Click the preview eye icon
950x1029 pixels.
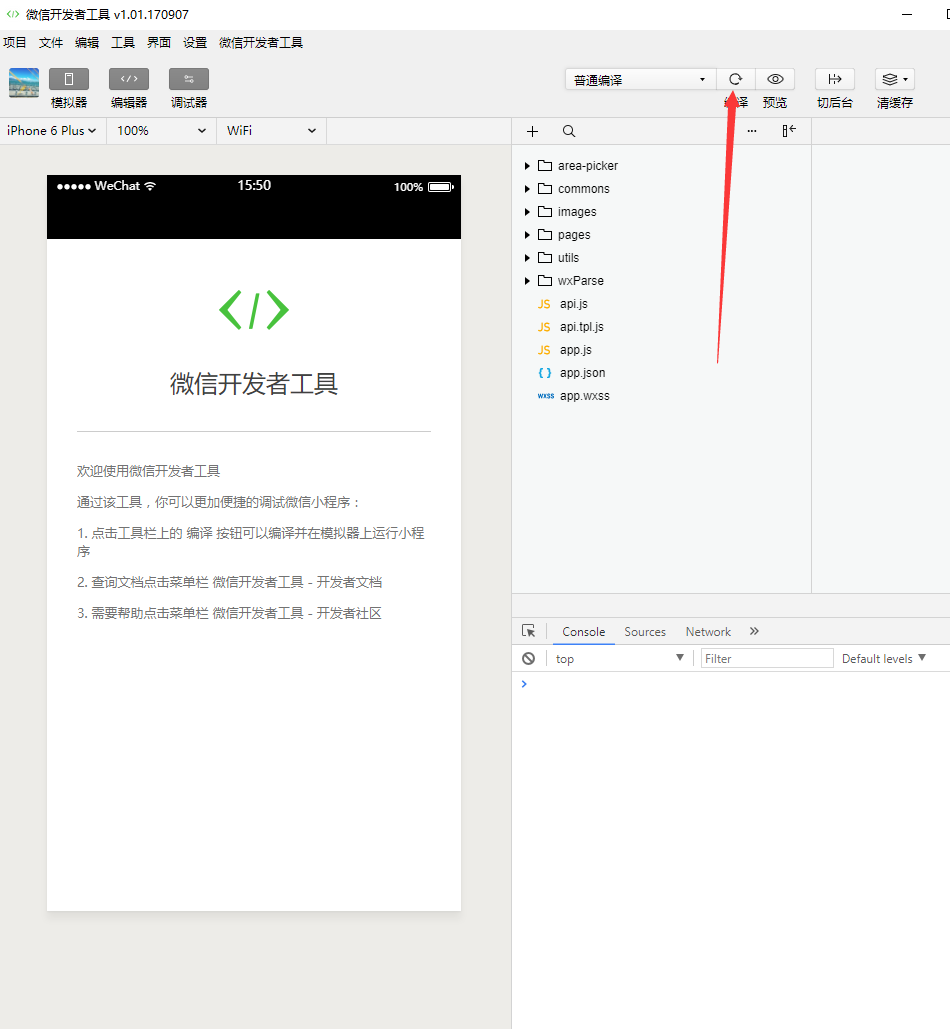click(x=775, y=79)
